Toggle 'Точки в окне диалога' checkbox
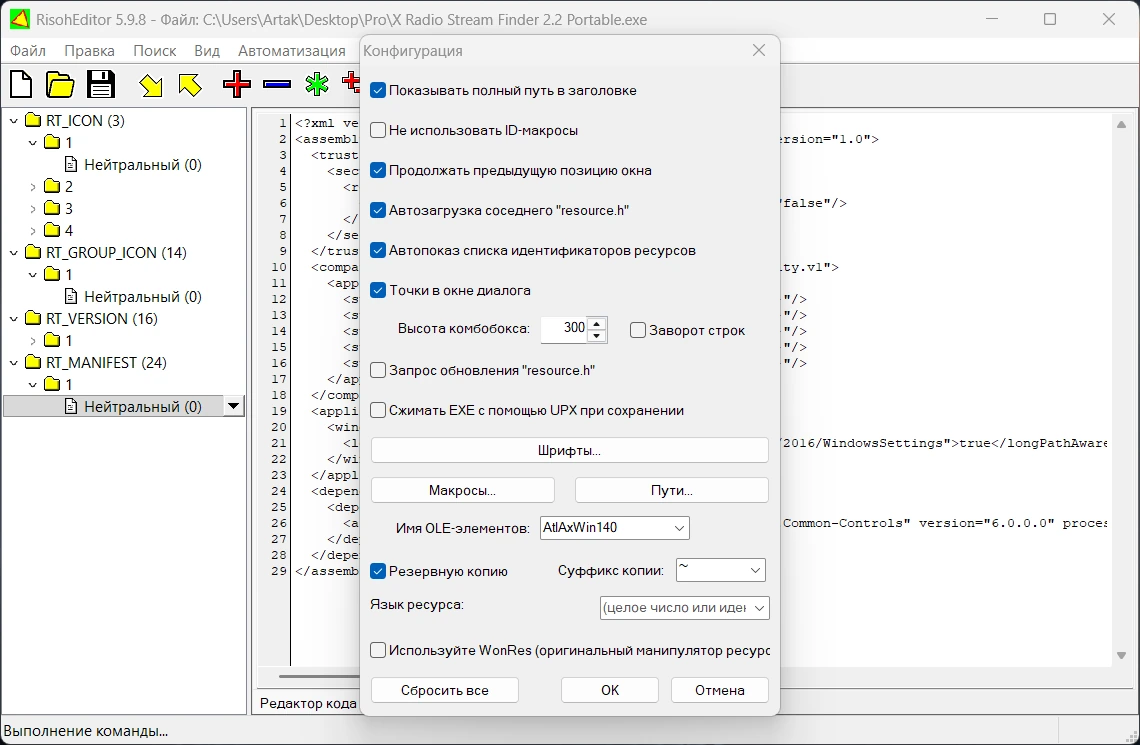The image size is (1140, 745). coord(377,290)
